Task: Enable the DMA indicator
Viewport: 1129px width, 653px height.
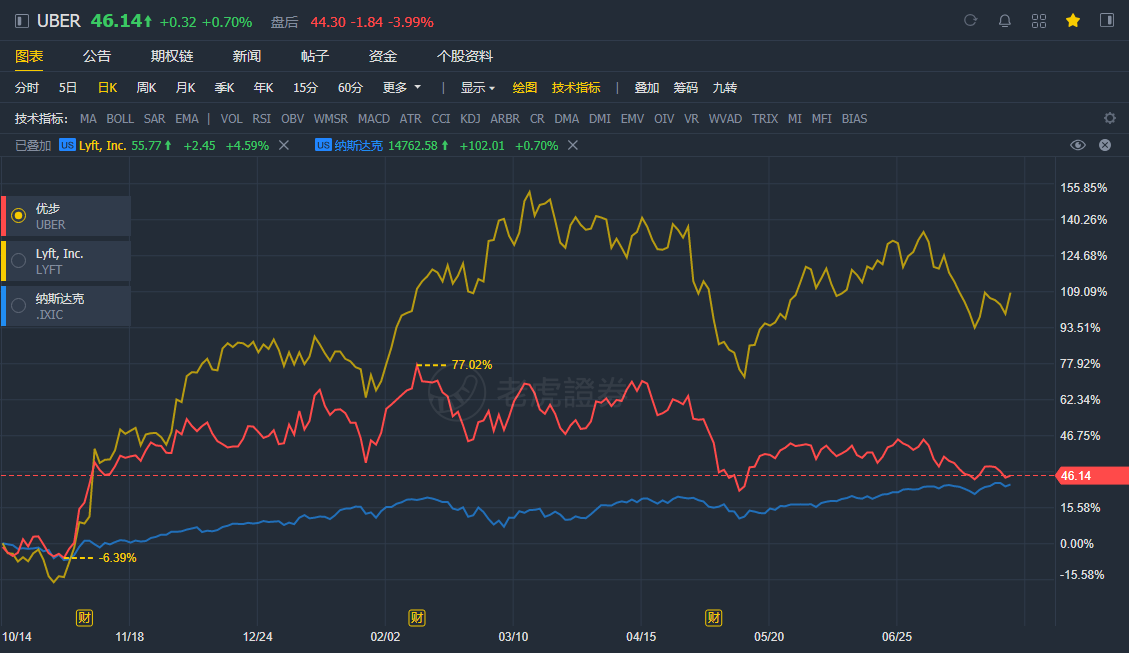Action: [x=567, y=119]
